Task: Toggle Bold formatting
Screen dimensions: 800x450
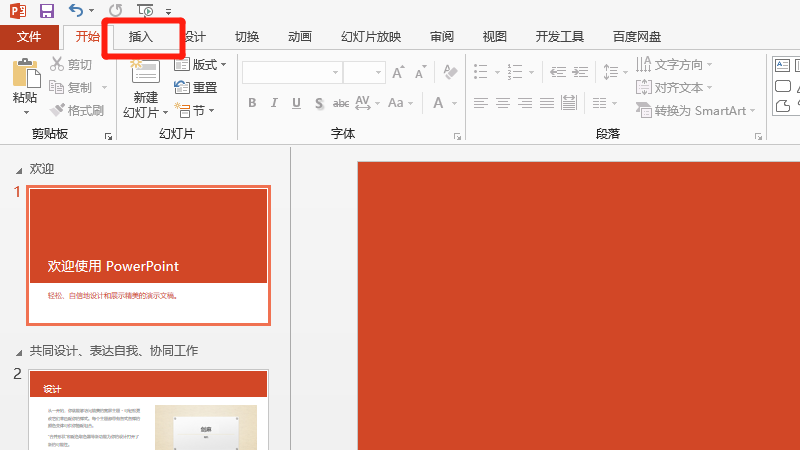Action: pos(252,103)
